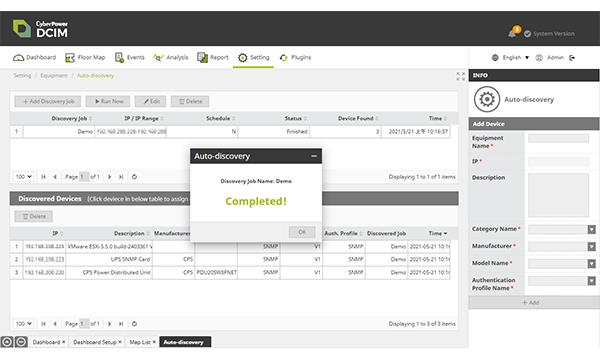Minimize the Auto-discovery dialog
Image resolution: width=600 pixels, height=360 pixels.
click(314, 156)
